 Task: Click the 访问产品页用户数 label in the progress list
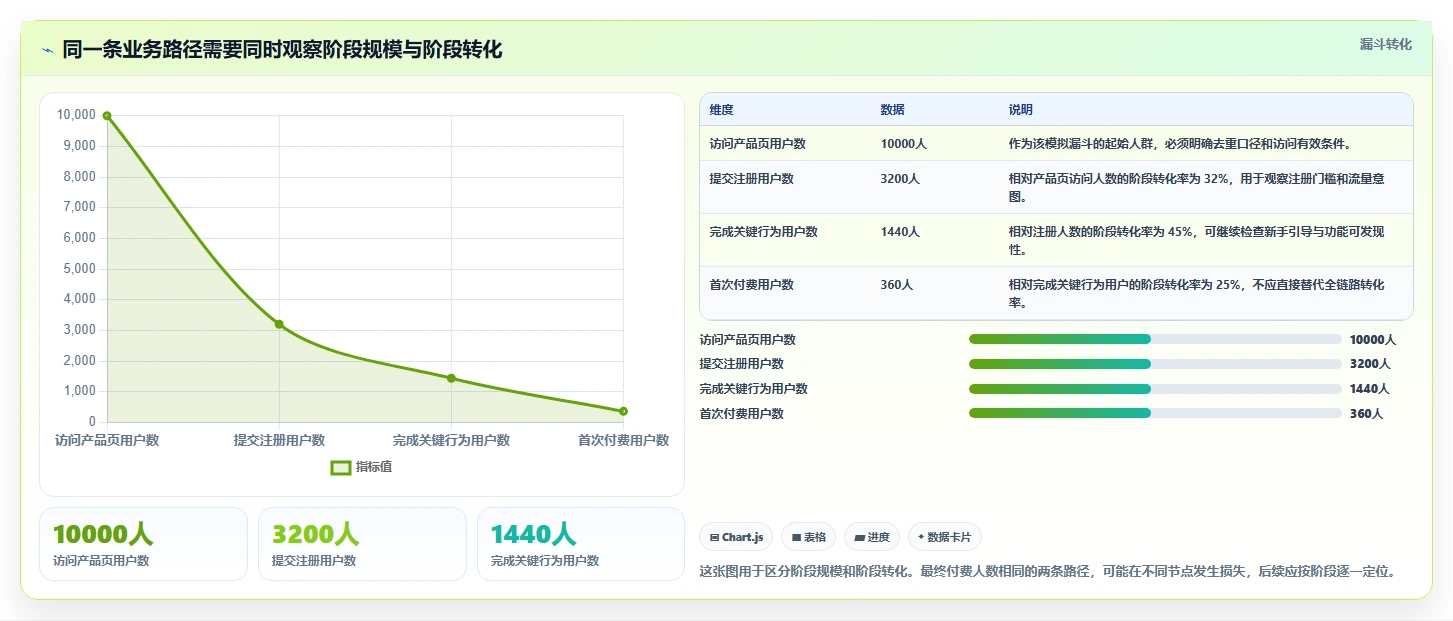747,340
